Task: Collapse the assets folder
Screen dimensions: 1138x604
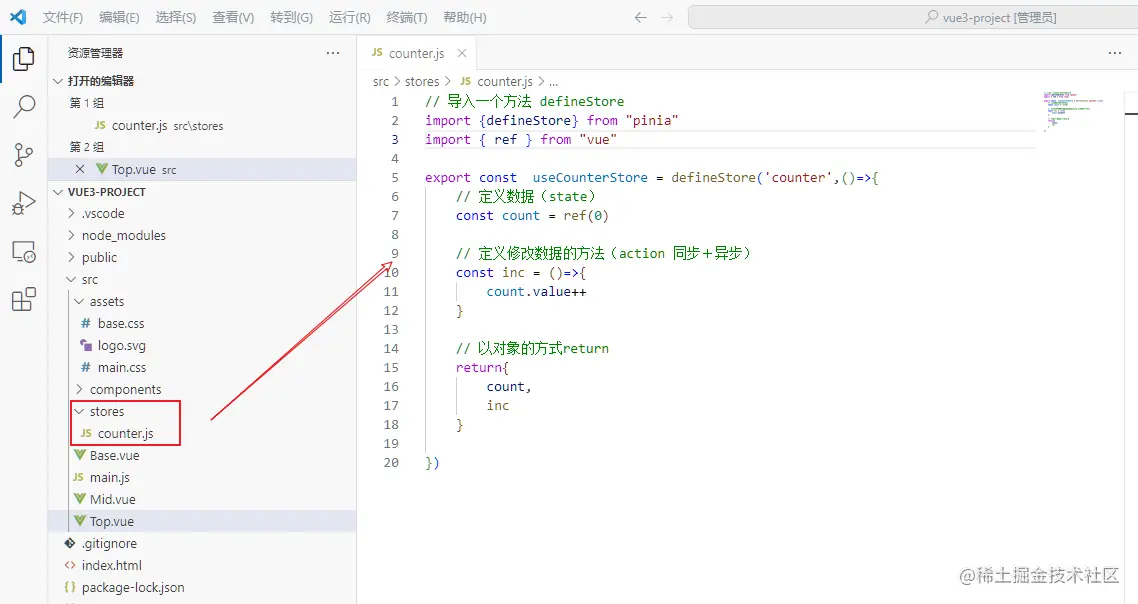Action: click(79, 301)
